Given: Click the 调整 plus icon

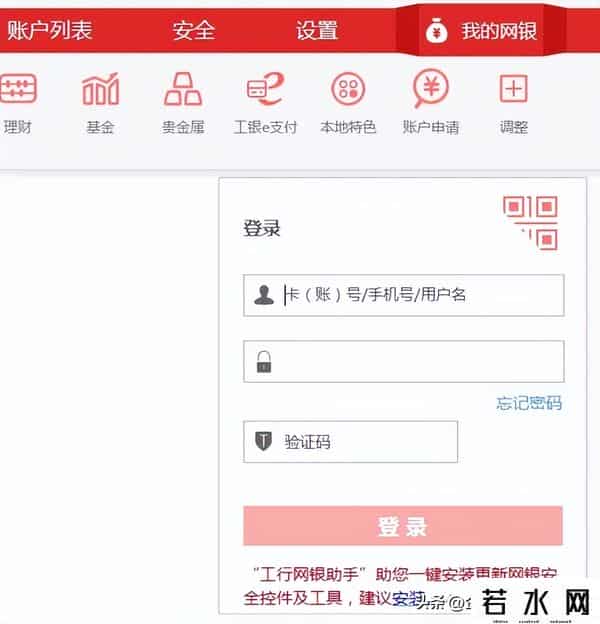Looking at the screenshot, I should click(x=514, y=88).
